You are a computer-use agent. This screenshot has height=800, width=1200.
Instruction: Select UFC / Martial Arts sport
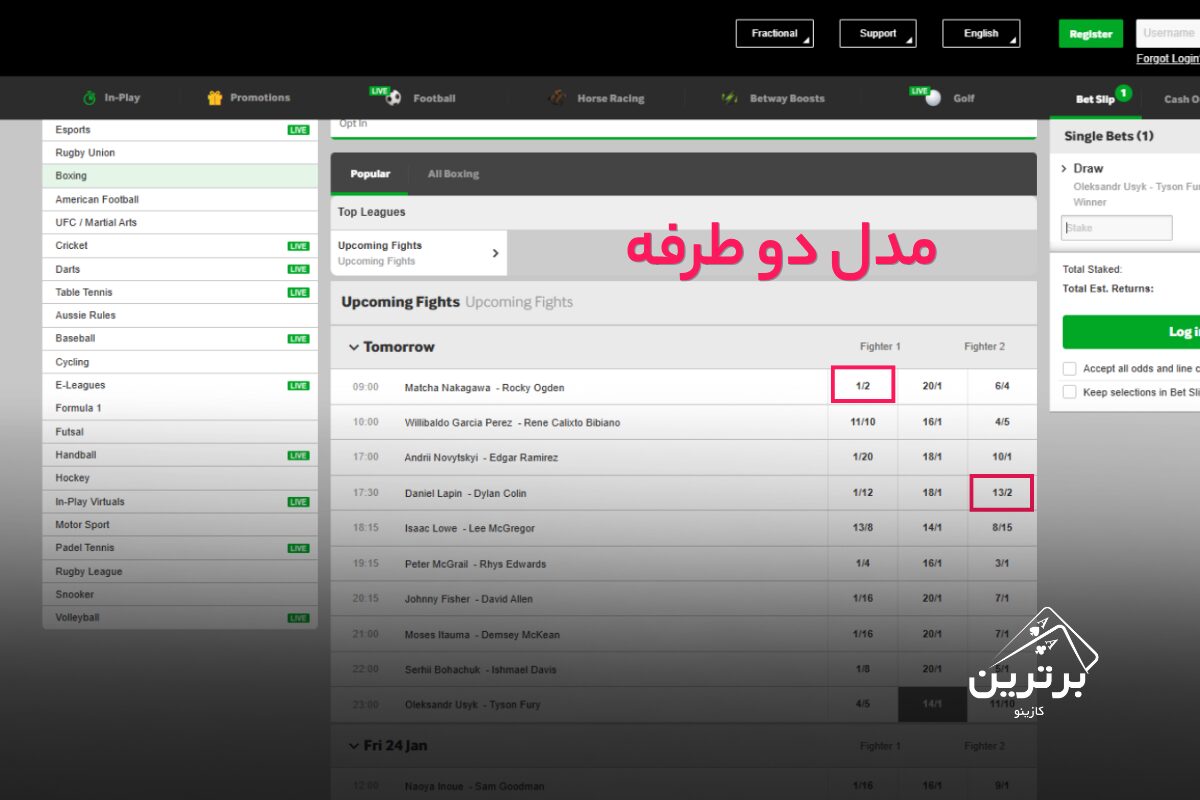pyautogui.click(x=180, y=223)
